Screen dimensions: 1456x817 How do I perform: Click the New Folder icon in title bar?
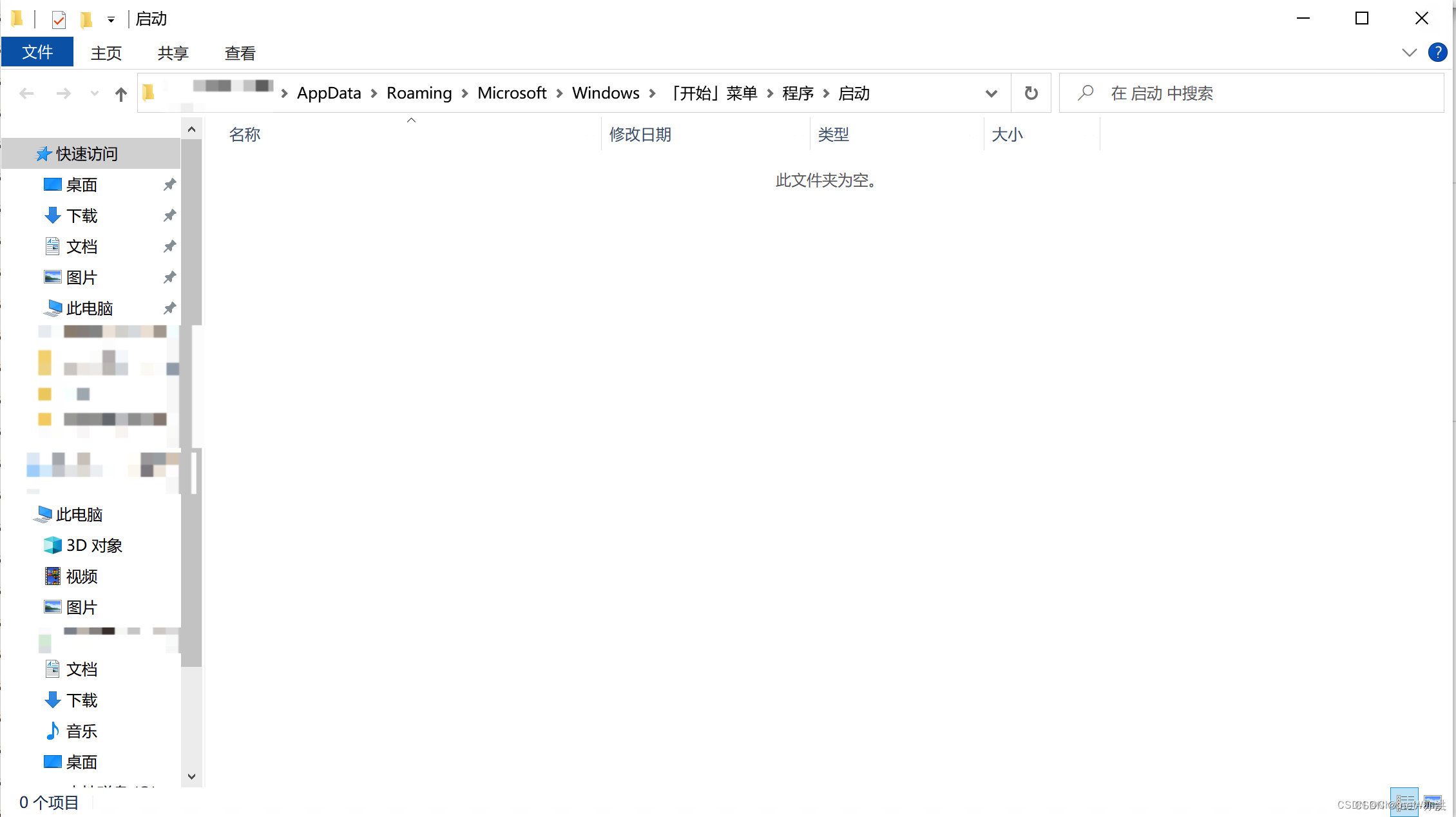coord(86,19)
